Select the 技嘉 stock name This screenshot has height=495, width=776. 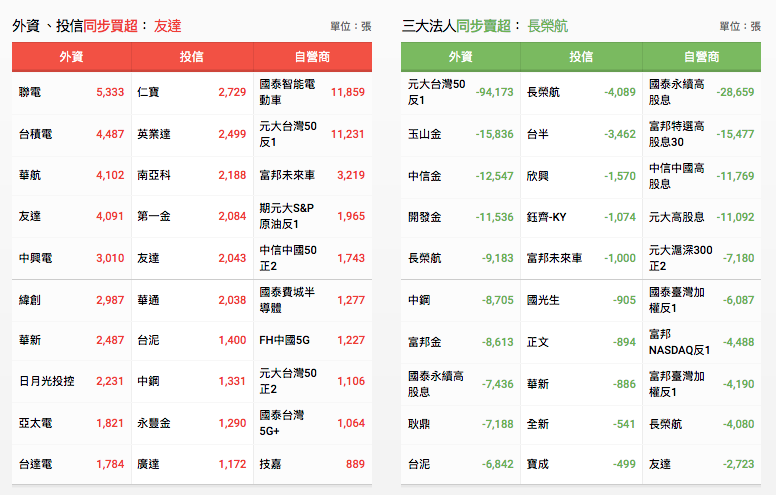270,464
